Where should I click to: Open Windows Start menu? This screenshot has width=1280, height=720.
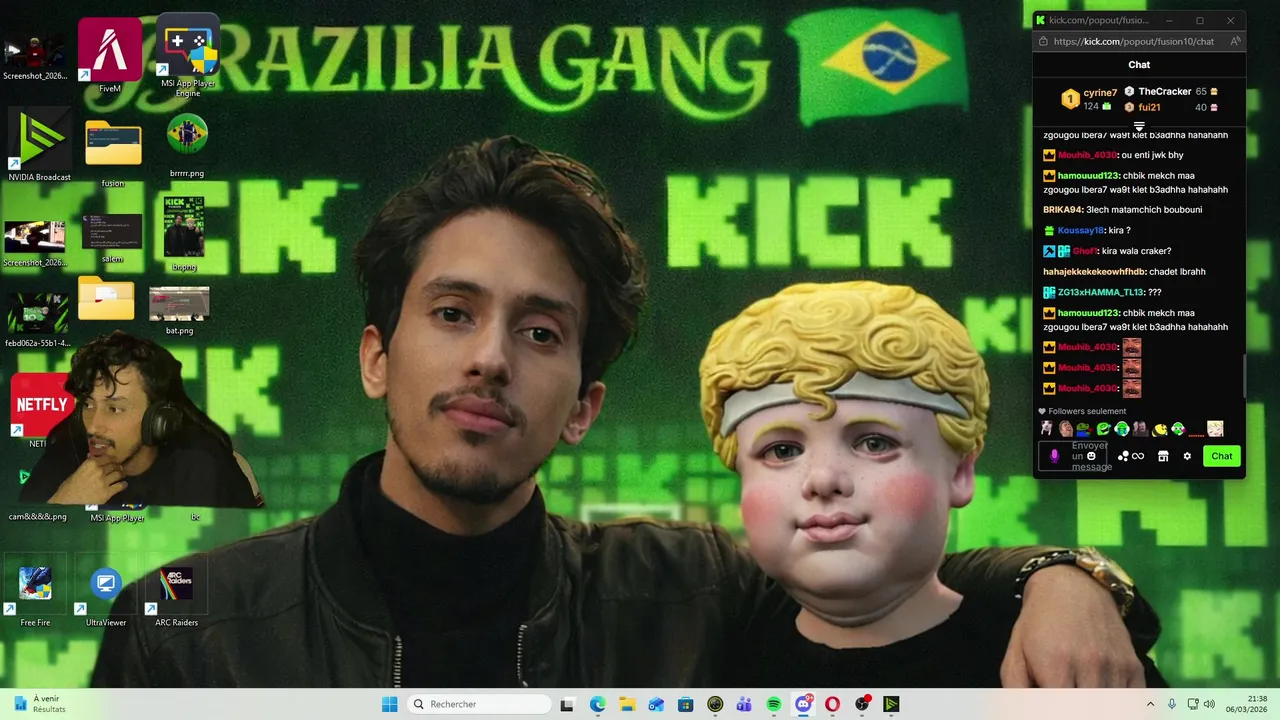tap(389, 704)
